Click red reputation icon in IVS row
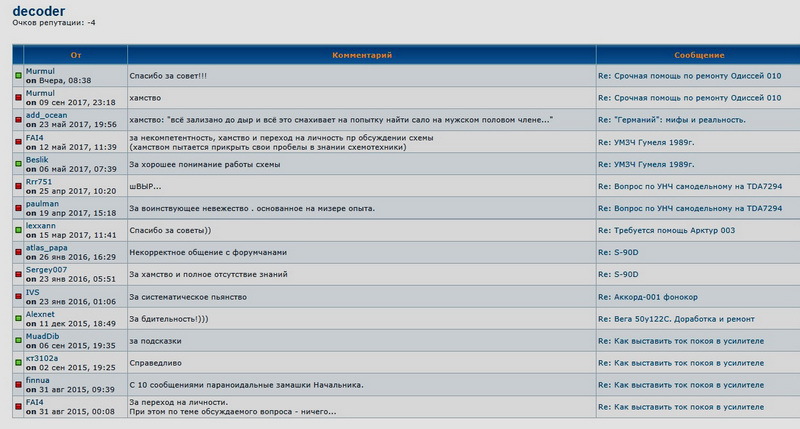Viewport: 800px width, 429px height. 18,296
